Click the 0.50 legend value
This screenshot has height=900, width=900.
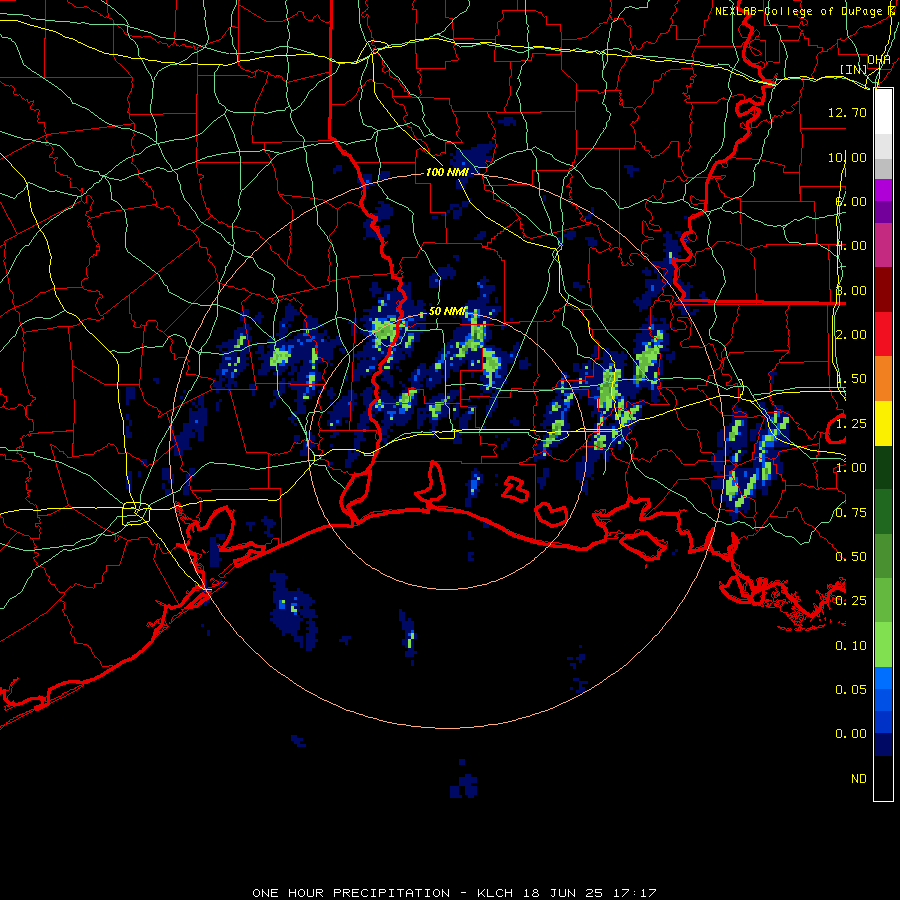[851, 557]
